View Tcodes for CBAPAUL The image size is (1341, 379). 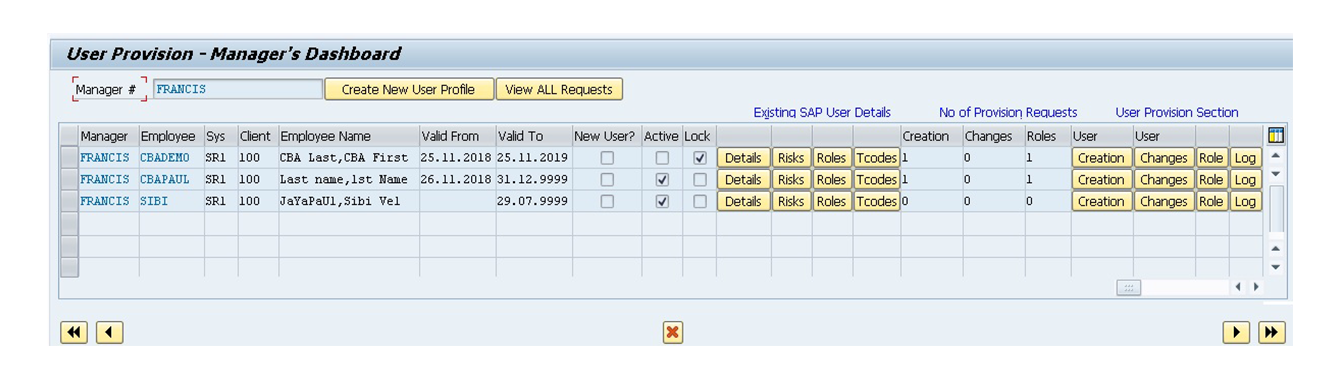(876, 180)
